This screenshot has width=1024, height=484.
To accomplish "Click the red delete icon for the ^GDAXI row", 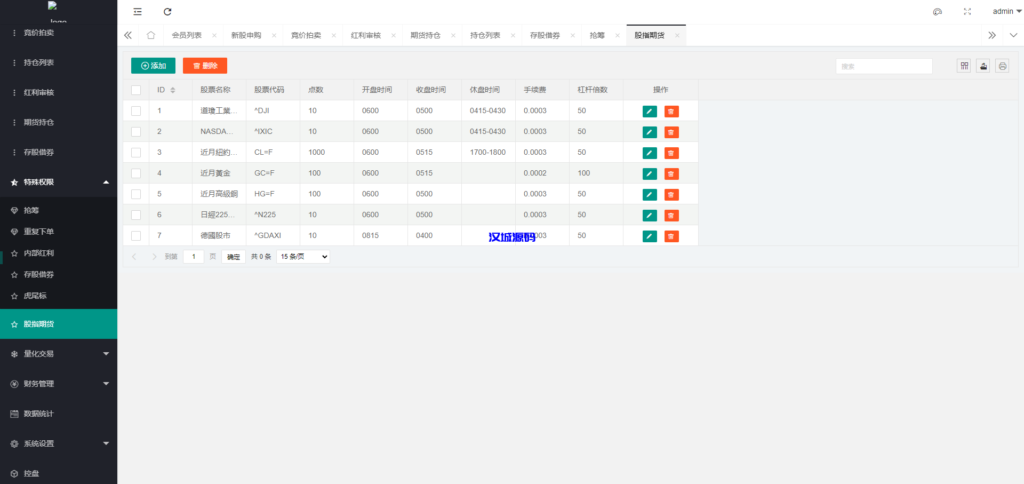I will pos(671,236).
